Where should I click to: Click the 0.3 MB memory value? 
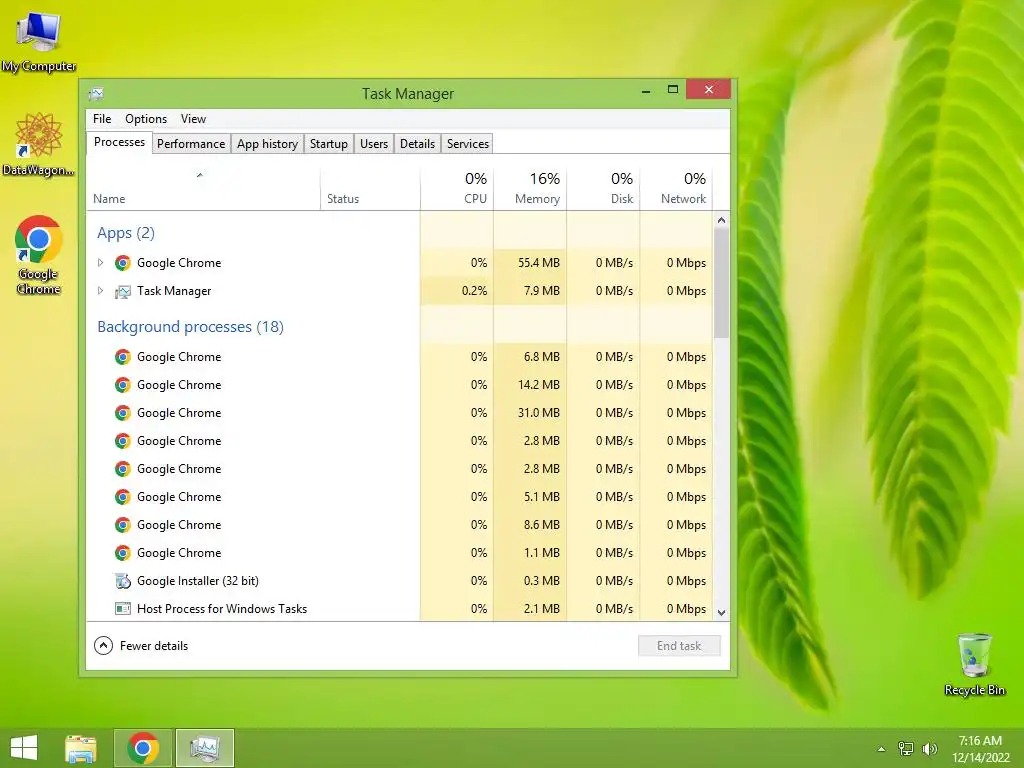(541, 581)
